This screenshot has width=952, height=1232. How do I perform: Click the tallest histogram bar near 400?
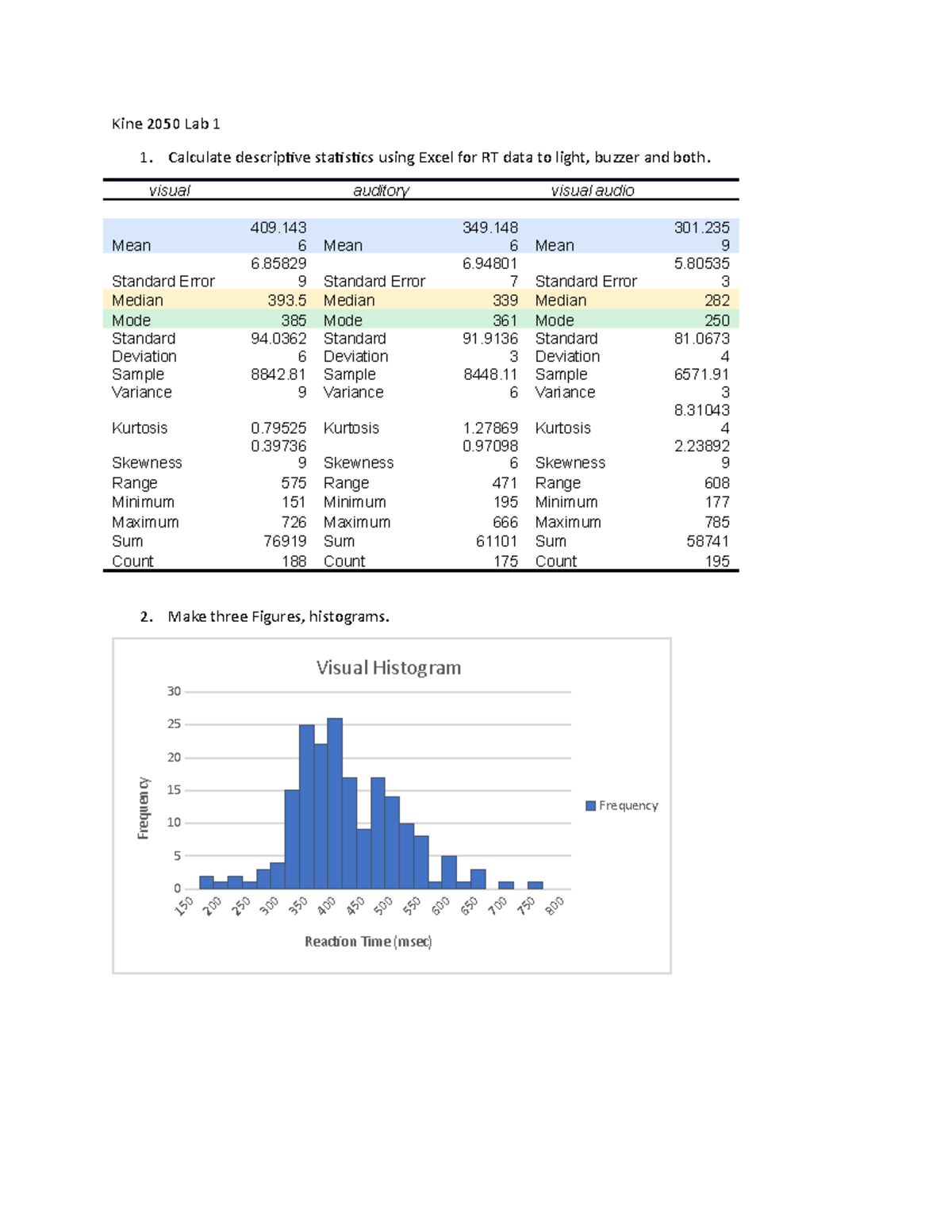(x=335, y=801)
